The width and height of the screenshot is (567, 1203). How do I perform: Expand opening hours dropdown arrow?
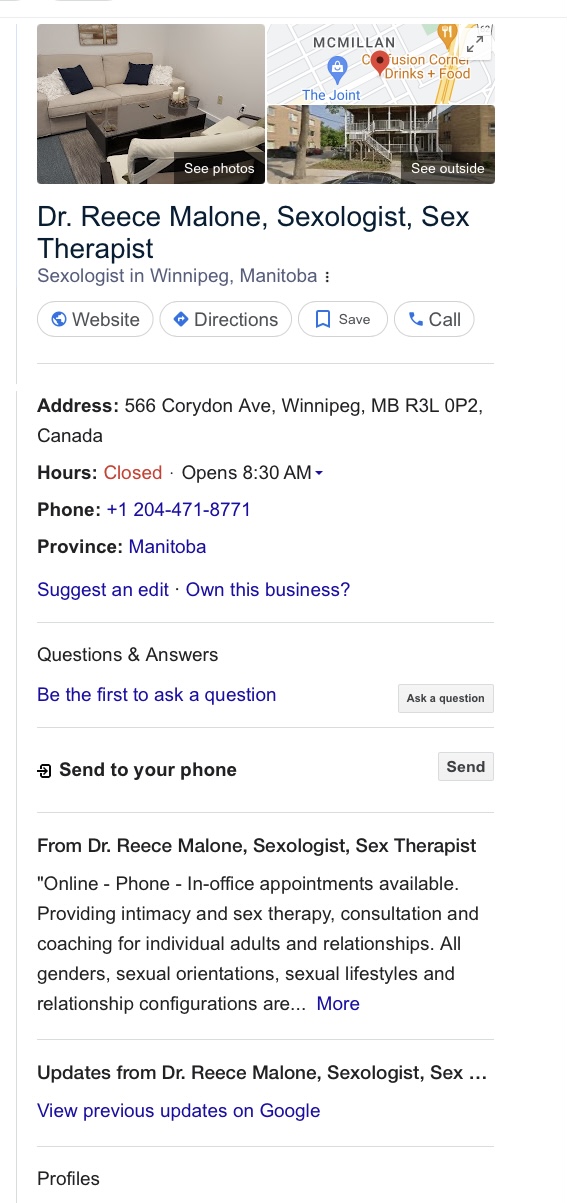pos(319,473)
